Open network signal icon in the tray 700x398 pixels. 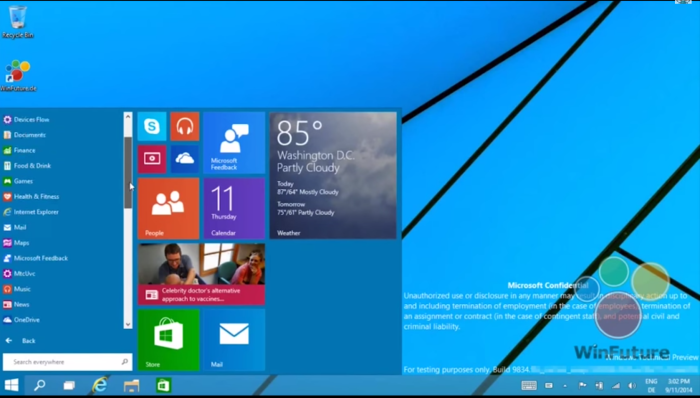(616, 386)
